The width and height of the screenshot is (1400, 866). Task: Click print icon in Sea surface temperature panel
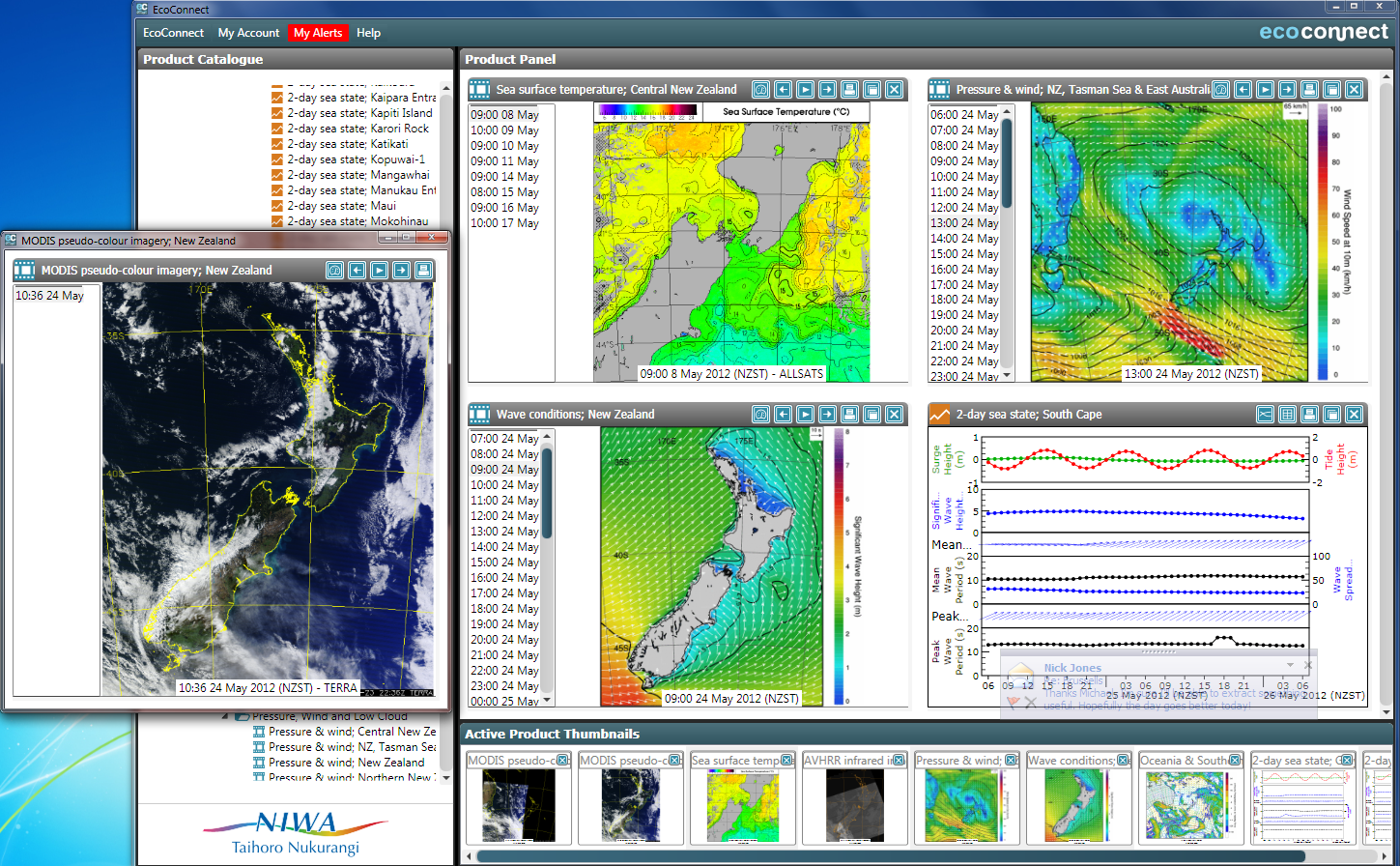[x=849, y=90]
